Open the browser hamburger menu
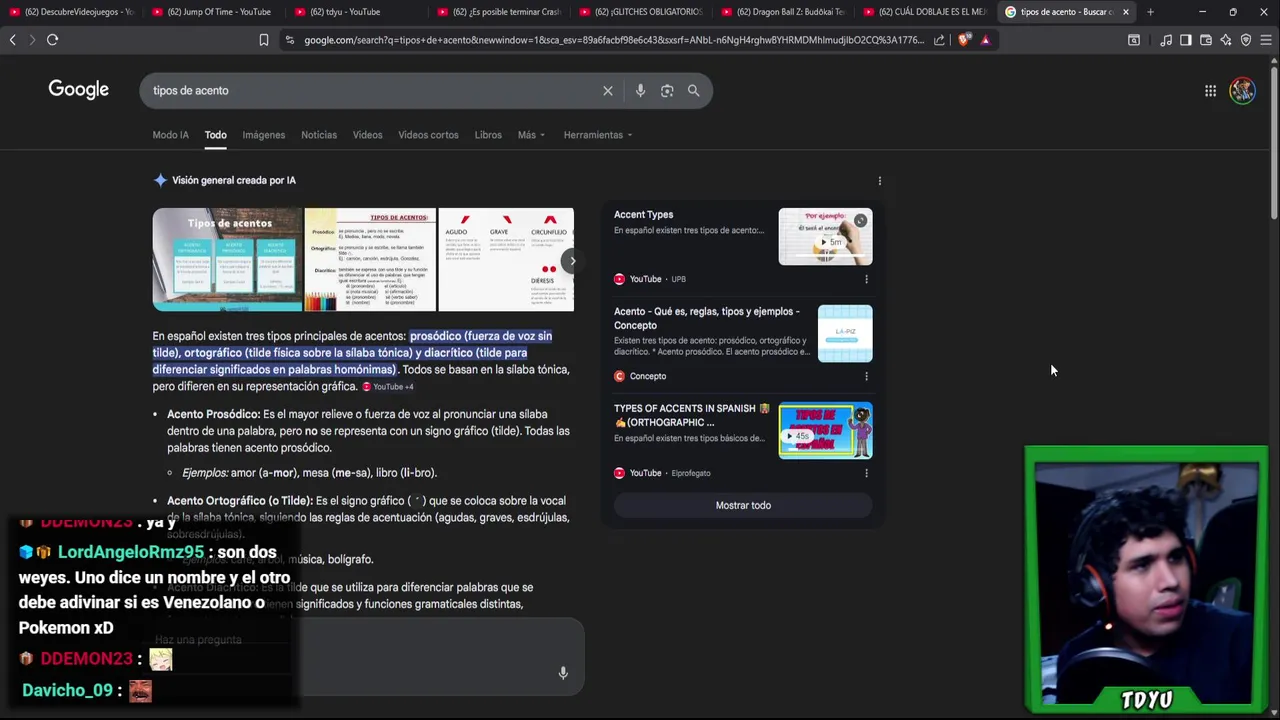Screen dimensions: 1280x720 1266,40
